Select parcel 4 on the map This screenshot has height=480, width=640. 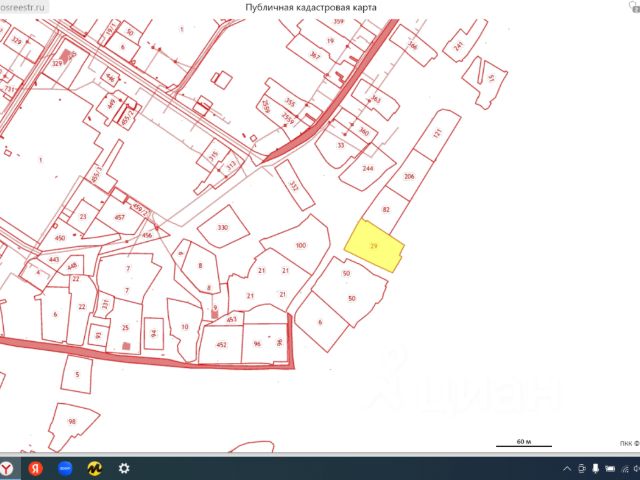tap(38, 272)
